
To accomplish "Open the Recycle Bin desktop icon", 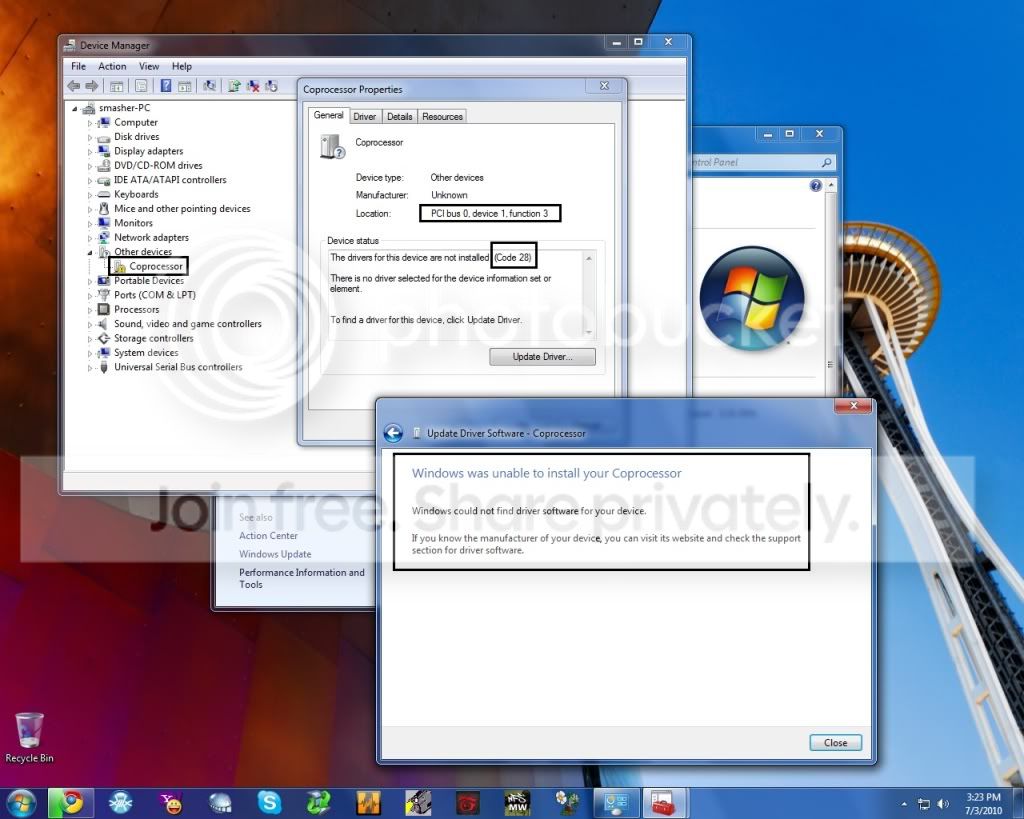I will click(29, 737).
